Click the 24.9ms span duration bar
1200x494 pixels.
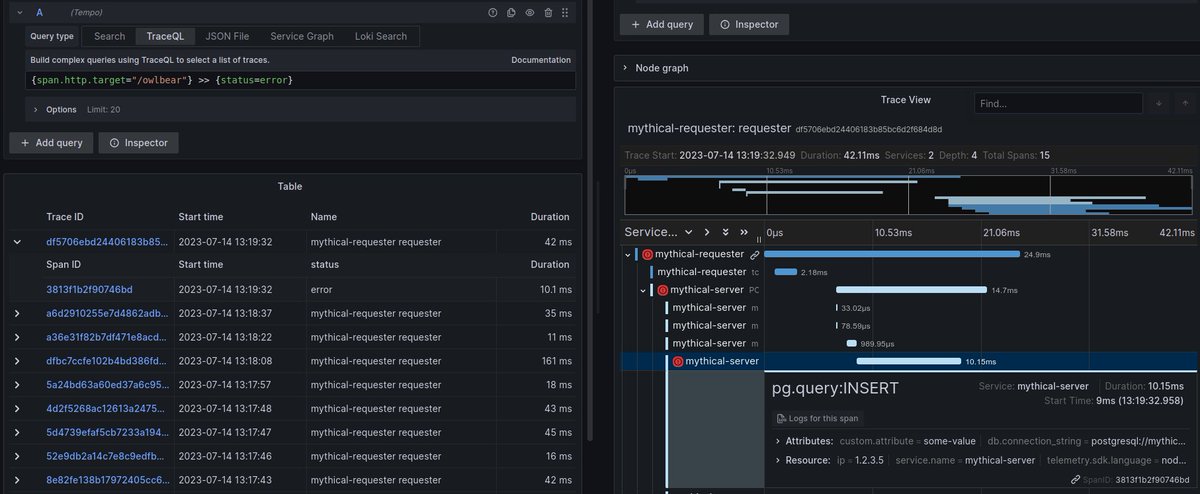[x=891, y=254]
